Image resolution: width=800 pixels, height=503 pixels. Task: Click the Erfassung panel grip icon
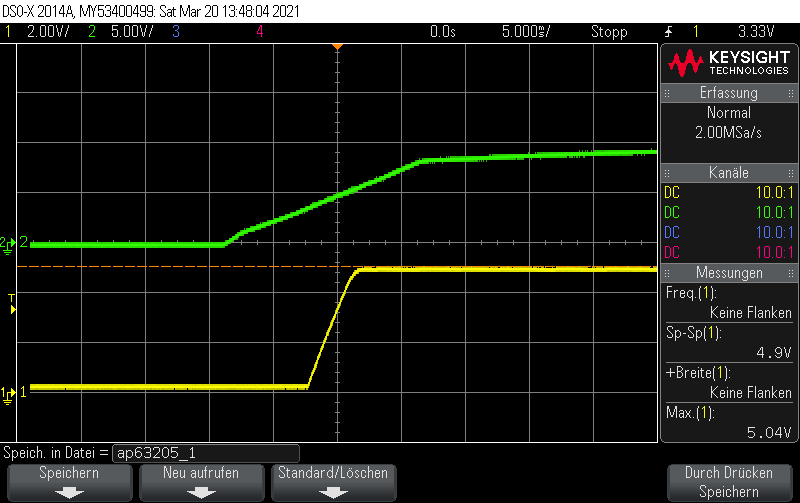coord(667,93)
